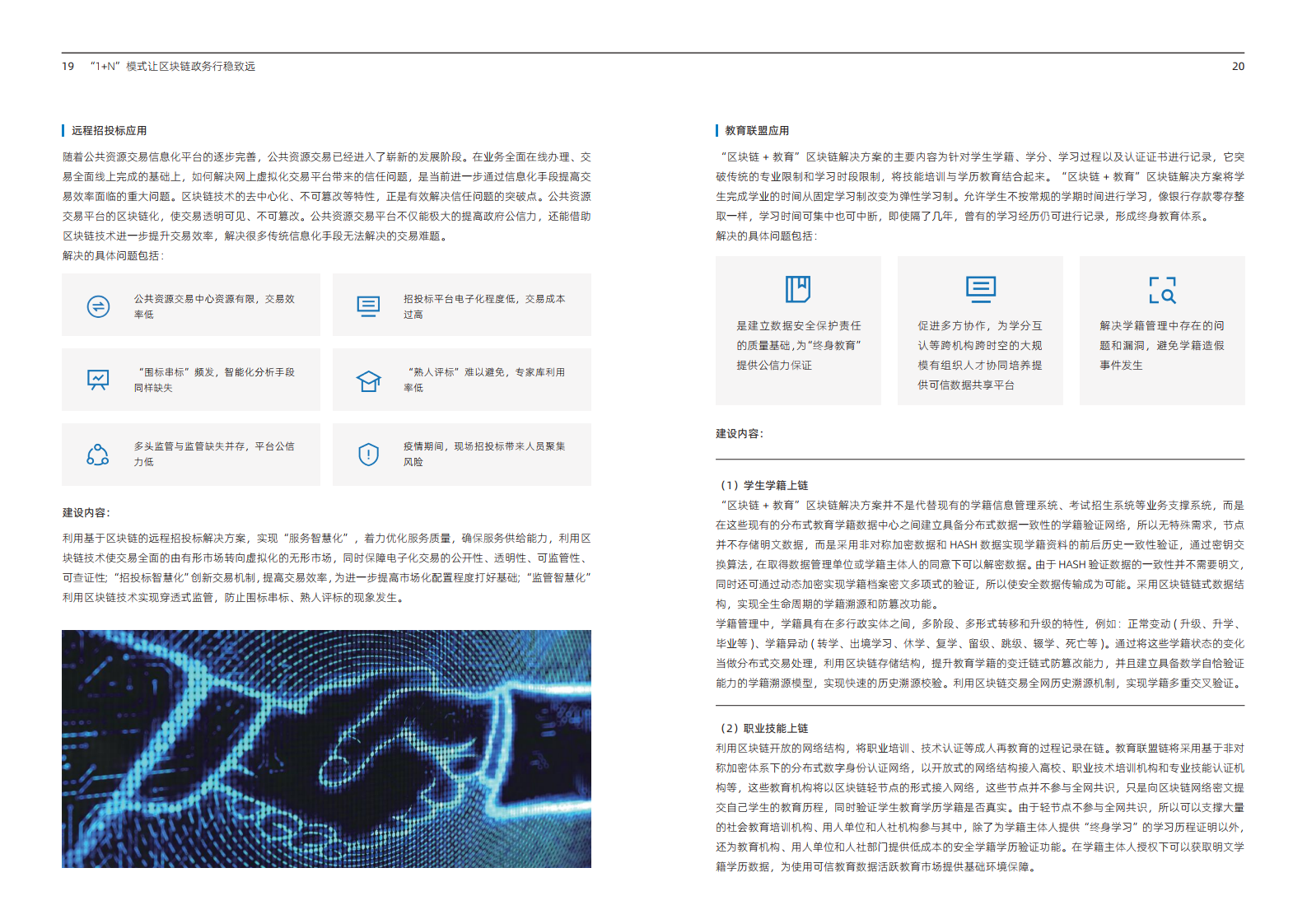Image resolution: width=1307 pixels, height=924 pixels.
Task: Click the text 公共资源交易中心资源有限，交易效率低
Action: [x=214, y=306]
